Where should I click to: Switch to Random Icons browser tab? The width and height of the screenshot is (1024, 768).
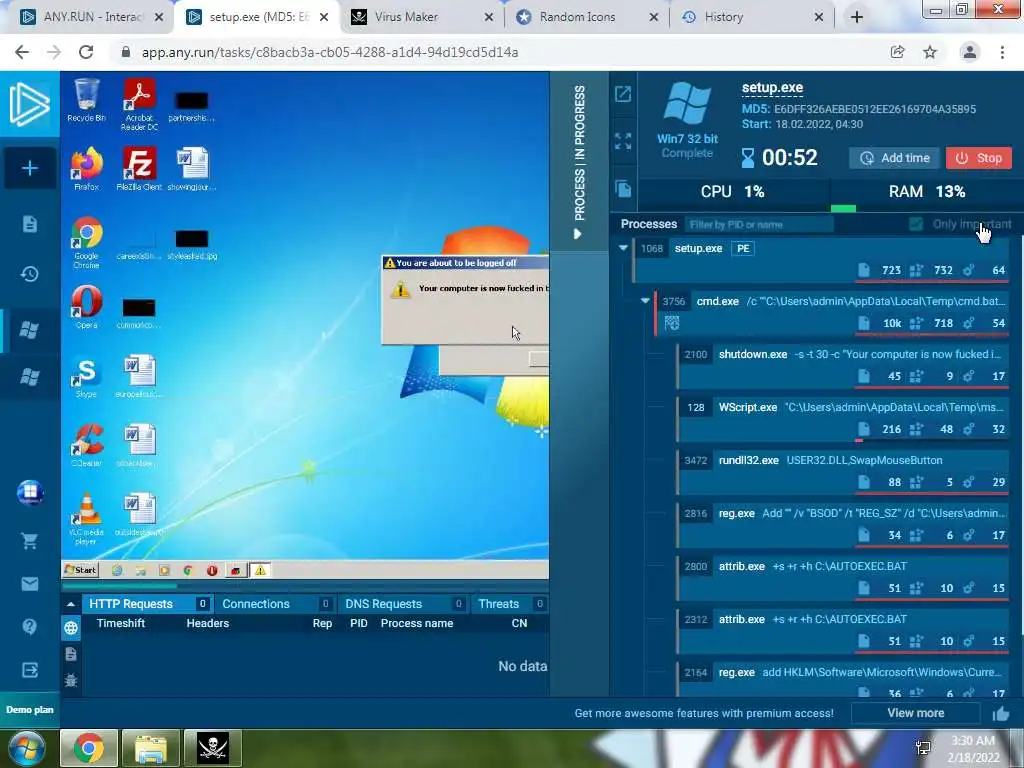[x=586, y=17]
